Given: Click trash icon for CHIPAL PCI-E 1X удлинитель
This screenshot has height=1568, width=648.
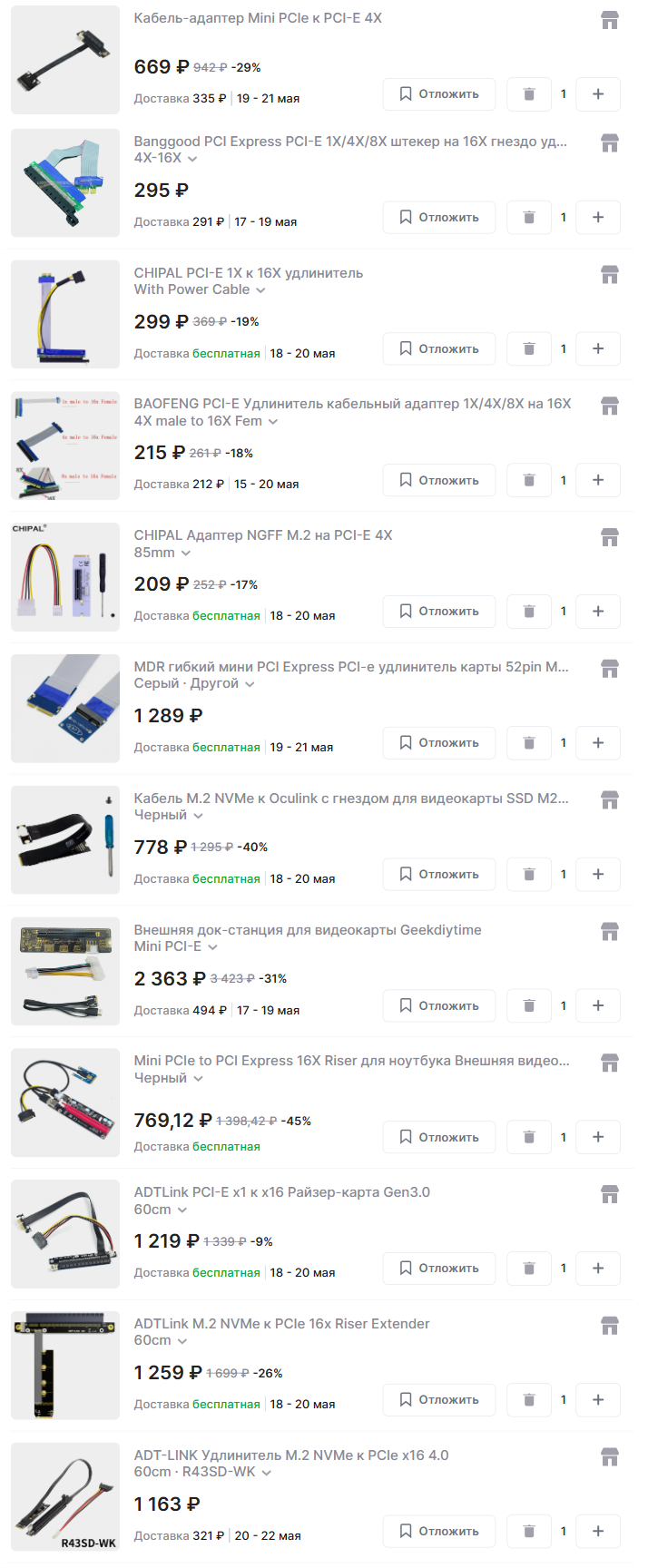Looking at the screenshot, I should [x=529, y=348].
